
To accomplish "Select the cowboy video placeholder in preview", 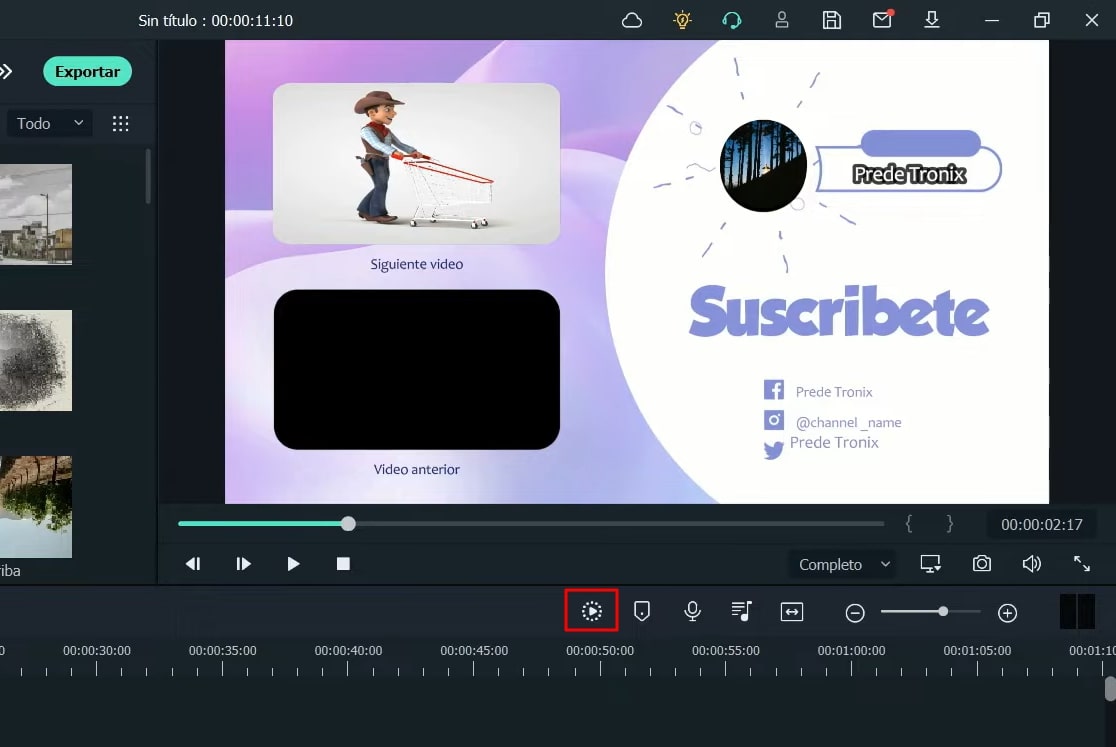I will pyautogui.click(x=416, y=164).
